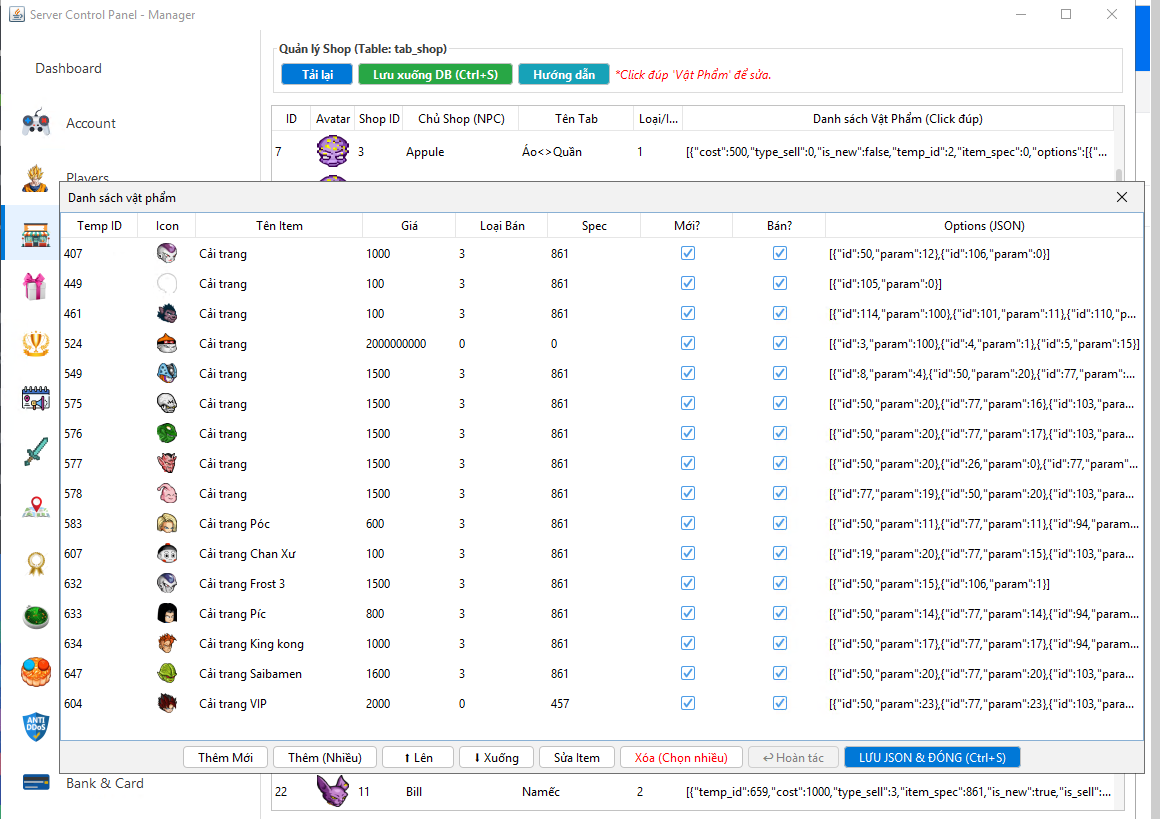Screen dimensions: 1160x819
Task: Close the Danh sách vật phẩm dialog
Action: [x=1122, y=197]
